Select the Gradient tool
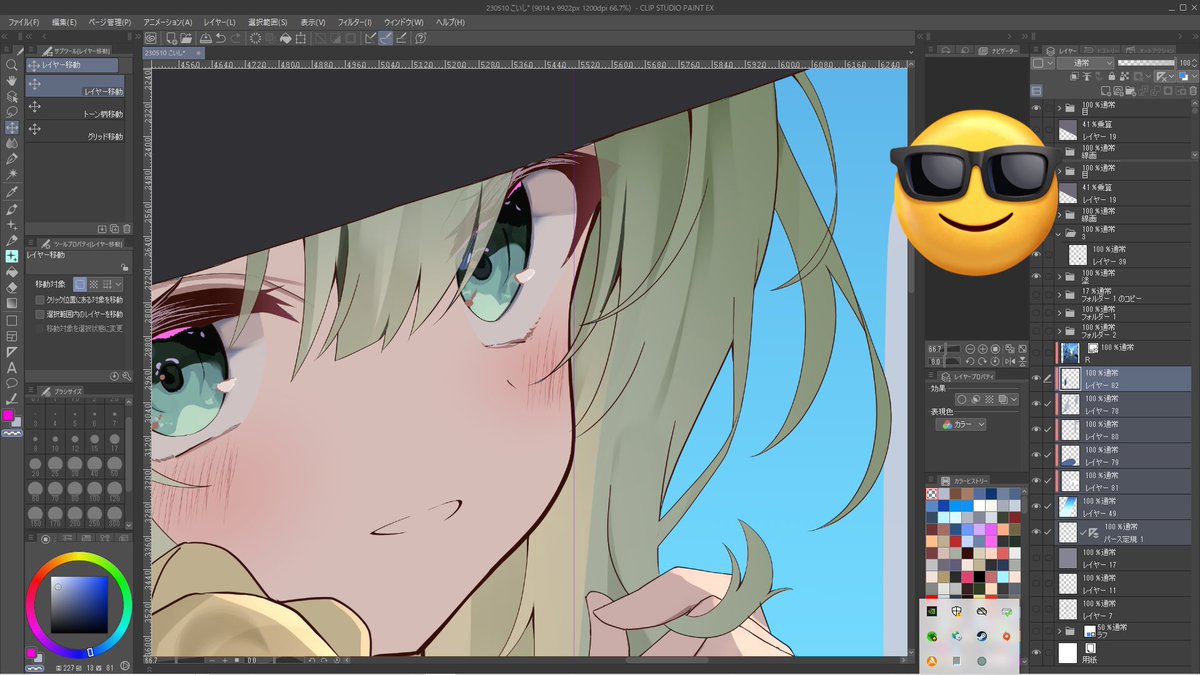Image resolution: width=1200 pixels, height=675 pixels. (x=11, y=303)
